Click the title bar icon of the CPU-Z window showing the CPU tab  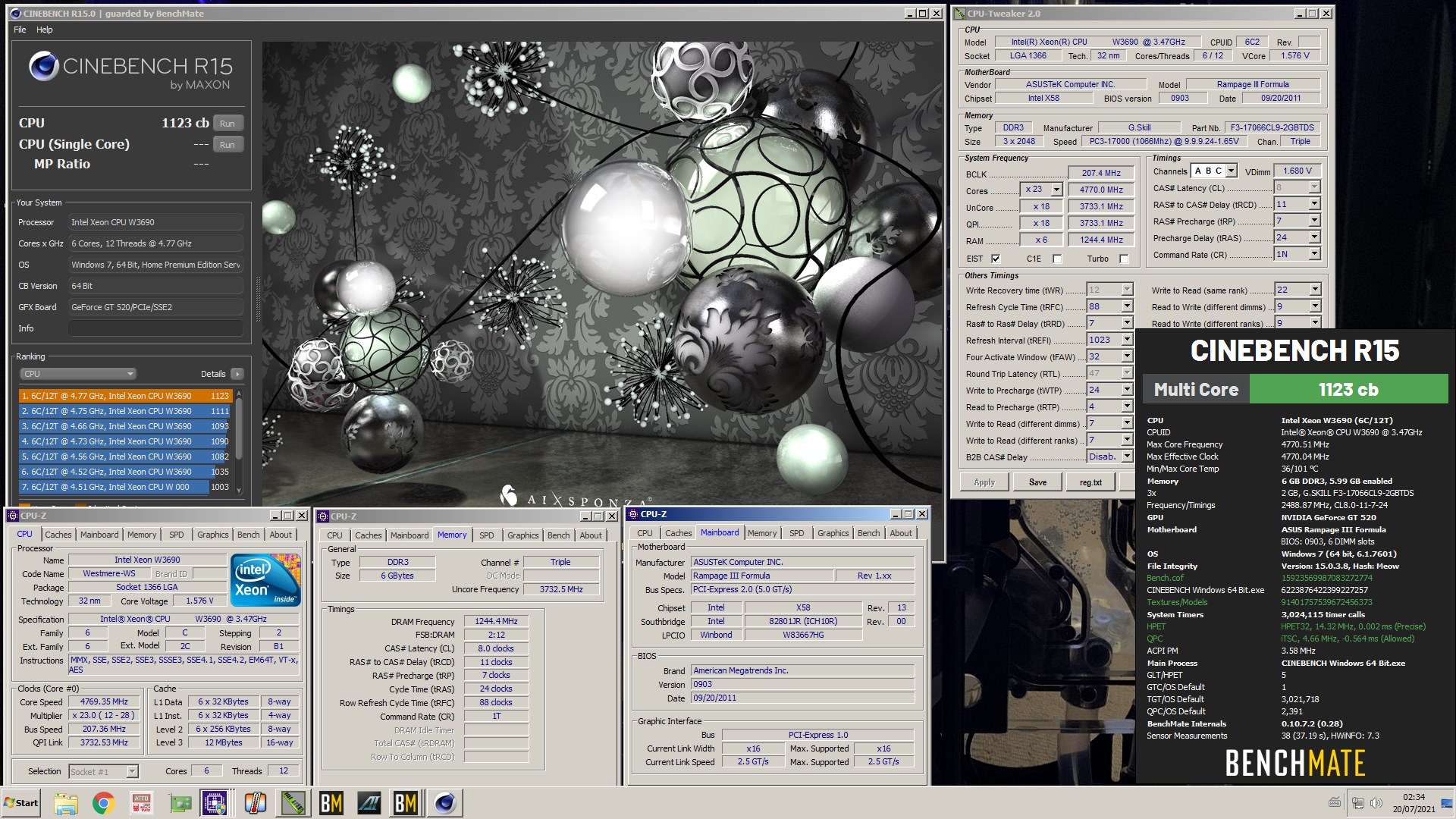point(13,516)
